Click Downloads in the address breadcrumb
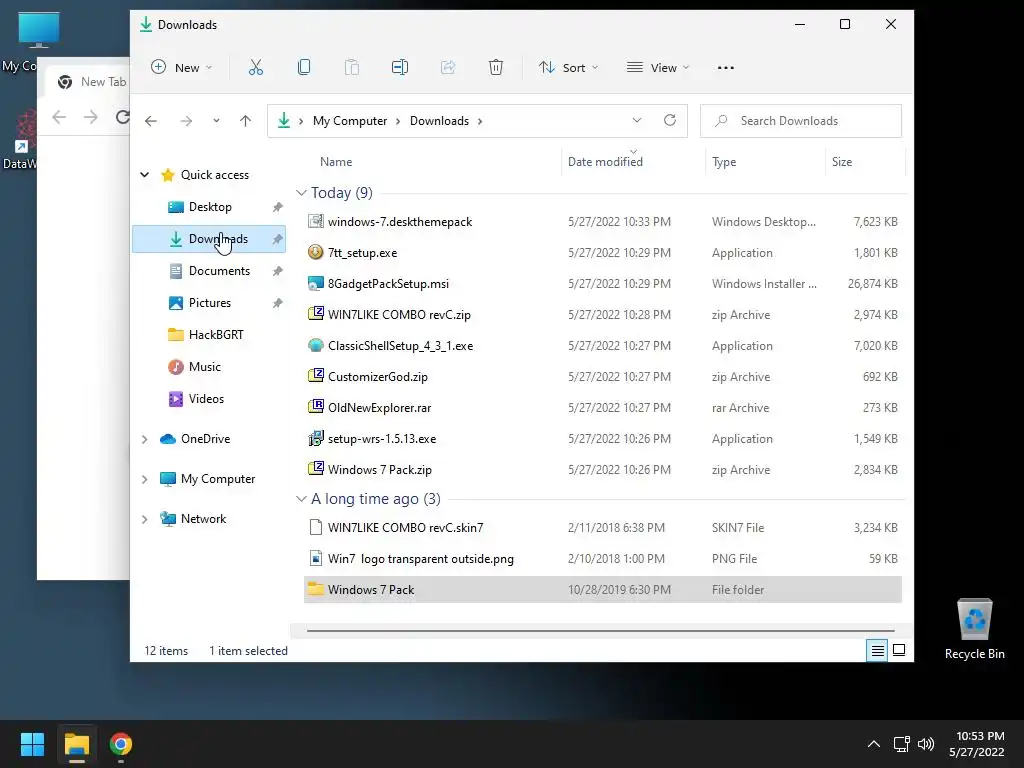This screenshot has height=768, width=1024. [x=440, y=121]
